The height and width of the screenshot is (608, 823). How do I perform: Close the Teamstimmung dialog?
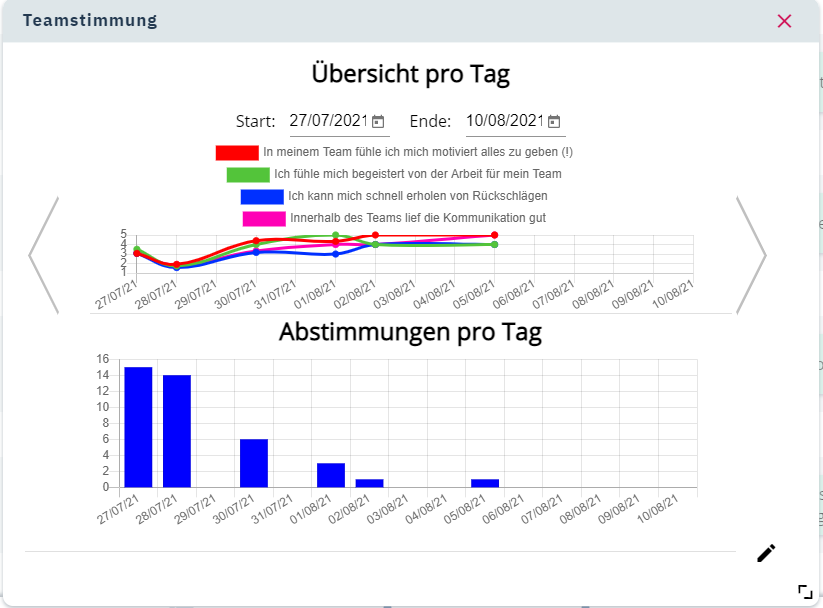pyautogui.click(x=784, y=21)
